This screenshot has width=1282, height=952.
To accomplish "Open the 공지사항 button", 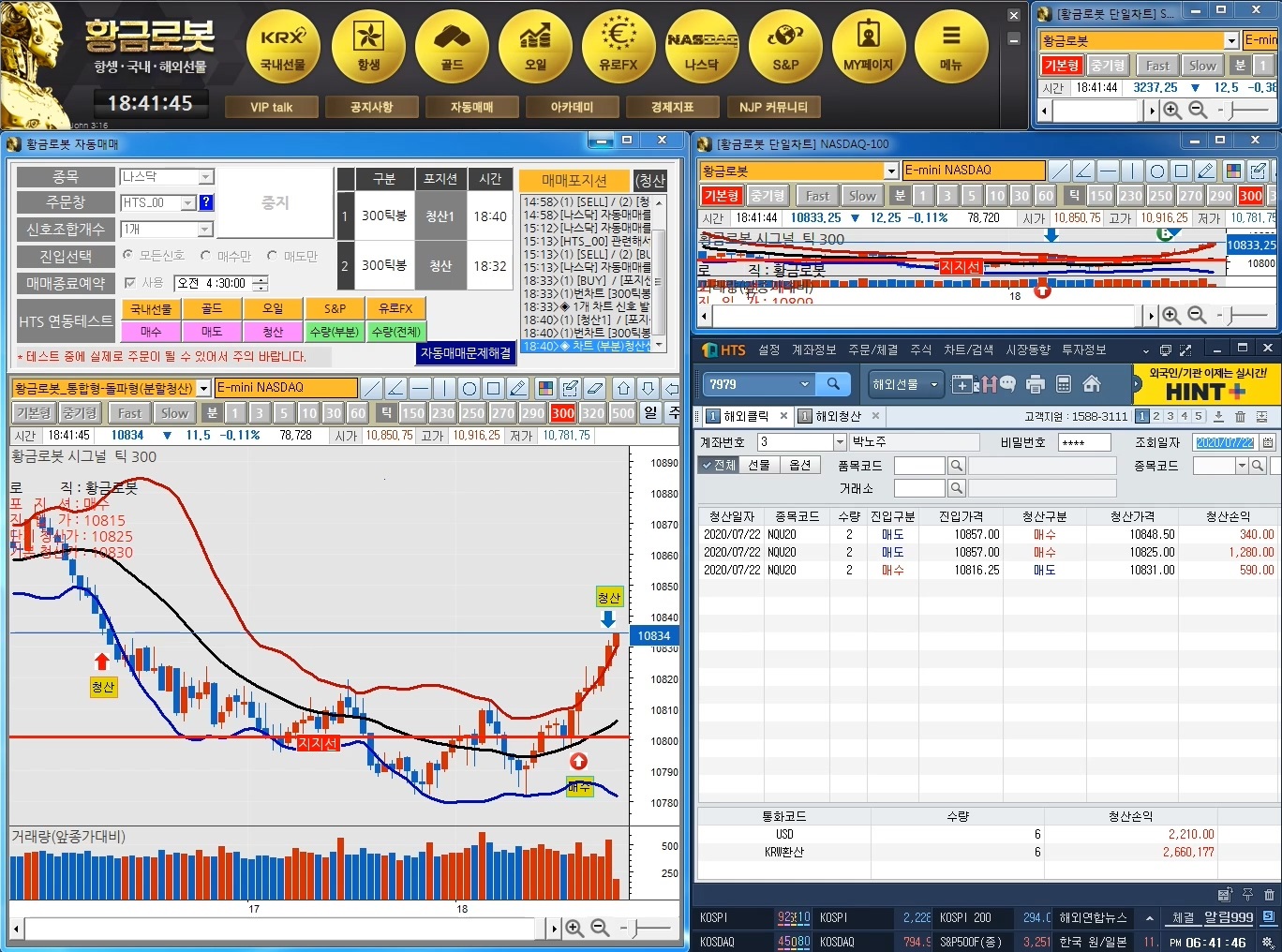I will tap(371, 107).
